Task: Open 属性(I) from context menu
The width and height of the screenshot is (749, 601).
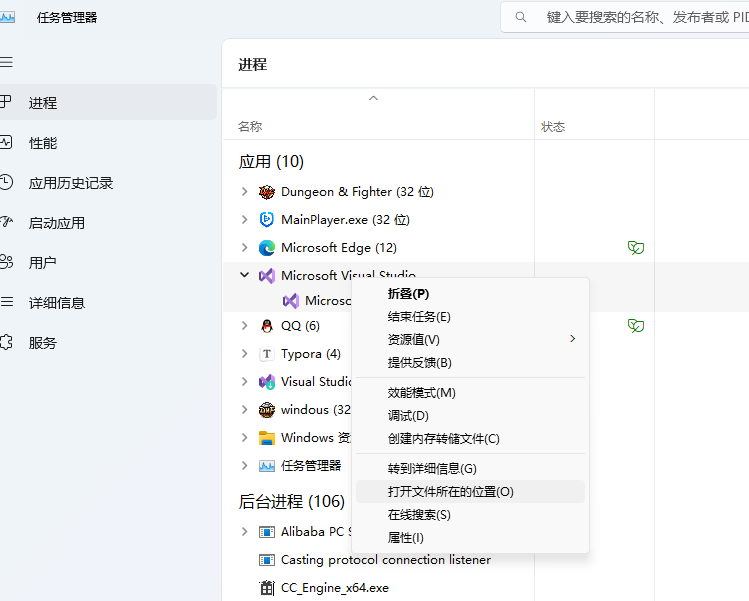Action: pos(471,537)
